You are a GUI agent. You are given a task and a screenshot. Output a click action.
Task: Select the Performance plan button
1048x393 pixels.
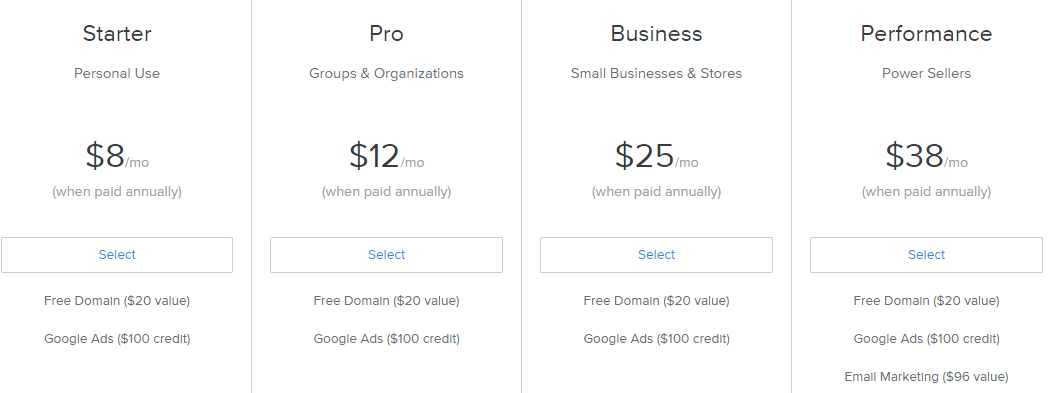[x=926, y=255]
